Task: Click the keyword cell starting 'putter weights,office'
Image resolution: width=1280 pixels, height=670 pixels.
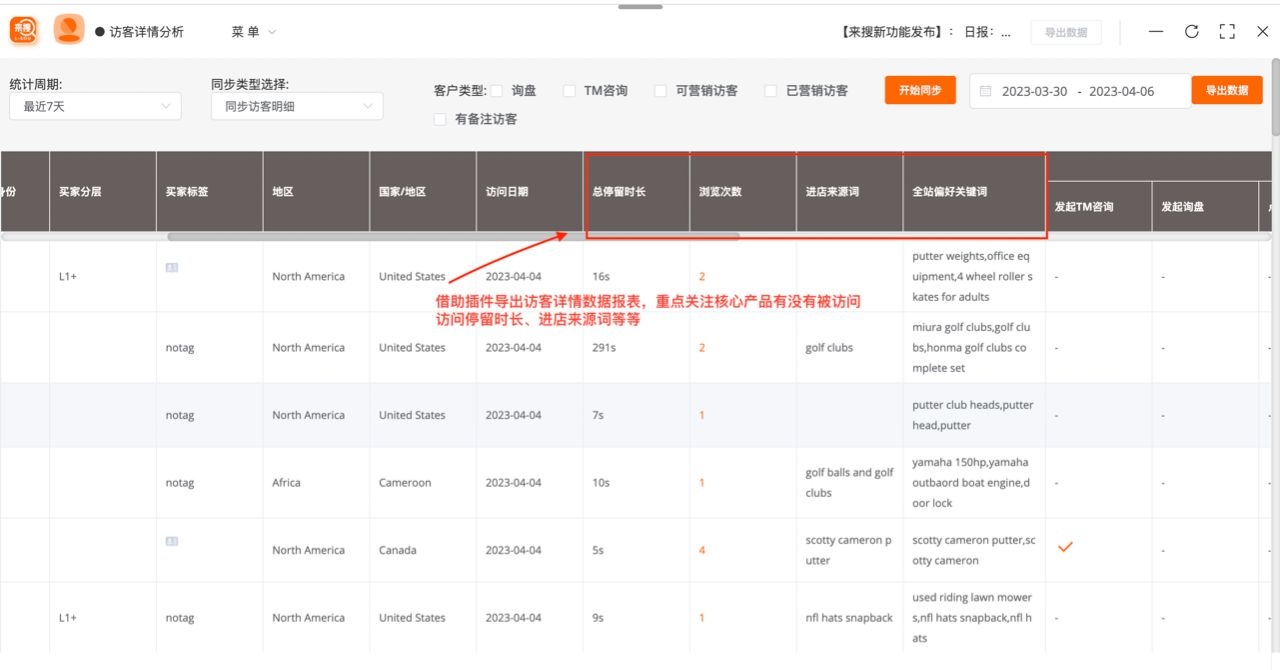Action: tap(973, 277)
